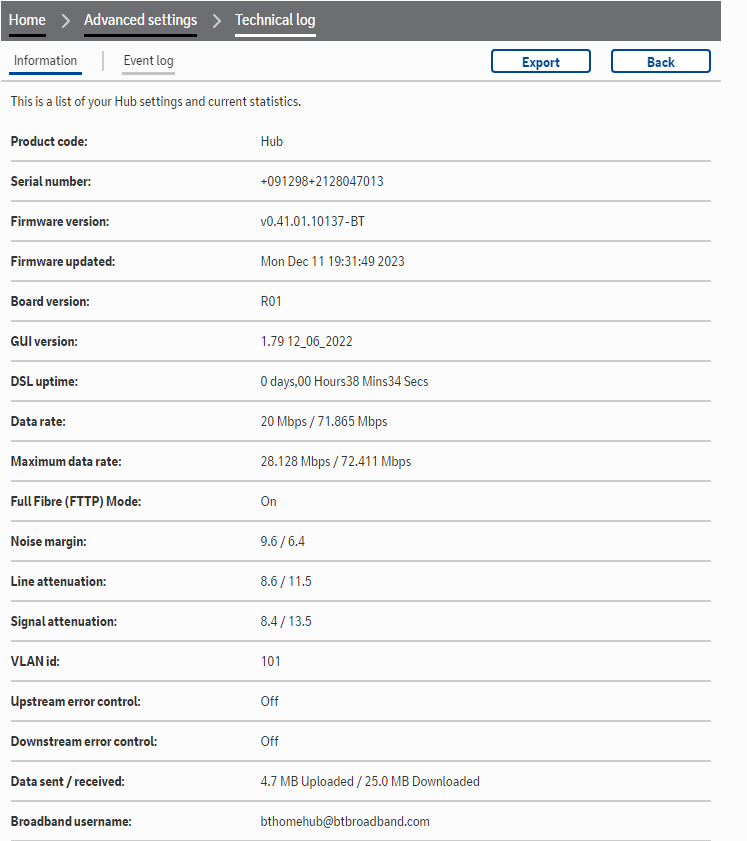Screen dimensions: 747x841
Task: Select the GUI version value
Action: click(306, 341)
